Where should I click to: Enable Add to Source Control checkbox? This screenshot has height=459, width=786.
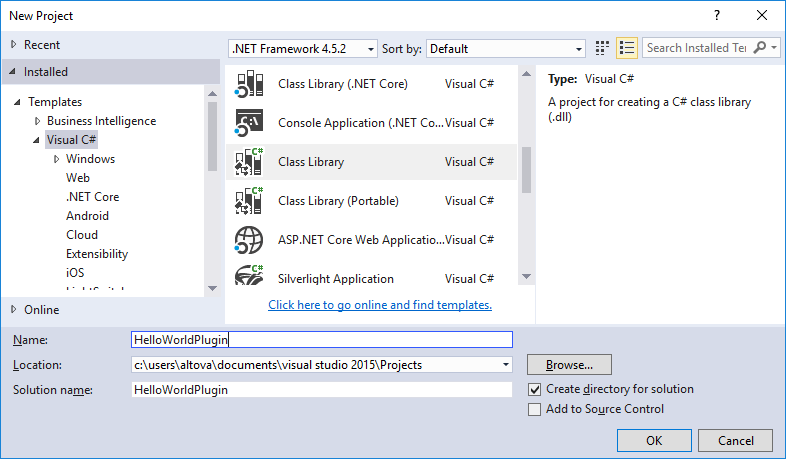[x=534, y=409]
